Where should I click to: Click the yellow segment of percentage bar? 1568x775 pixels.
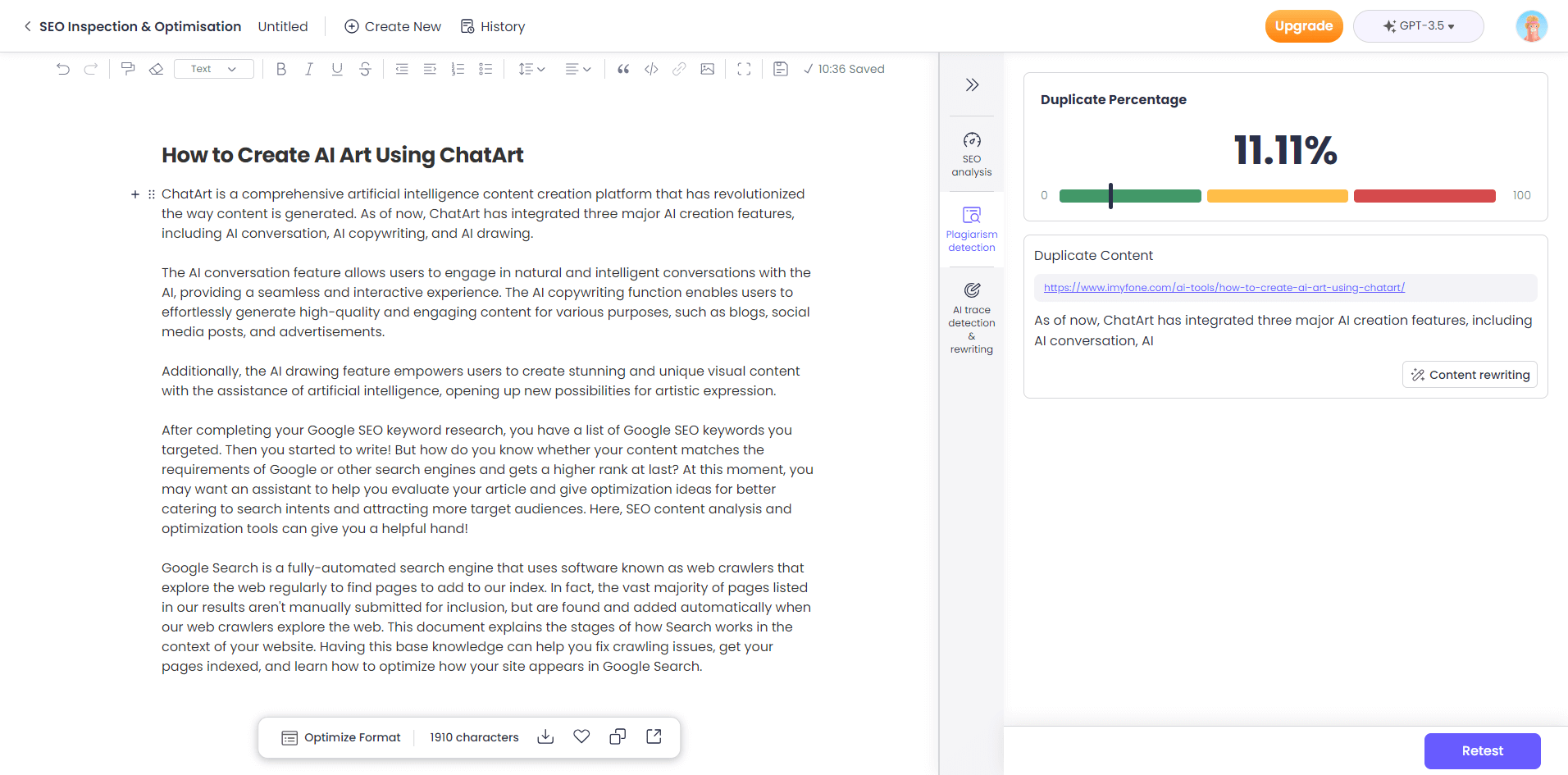pyautogui.click(x=1278, y=195)
